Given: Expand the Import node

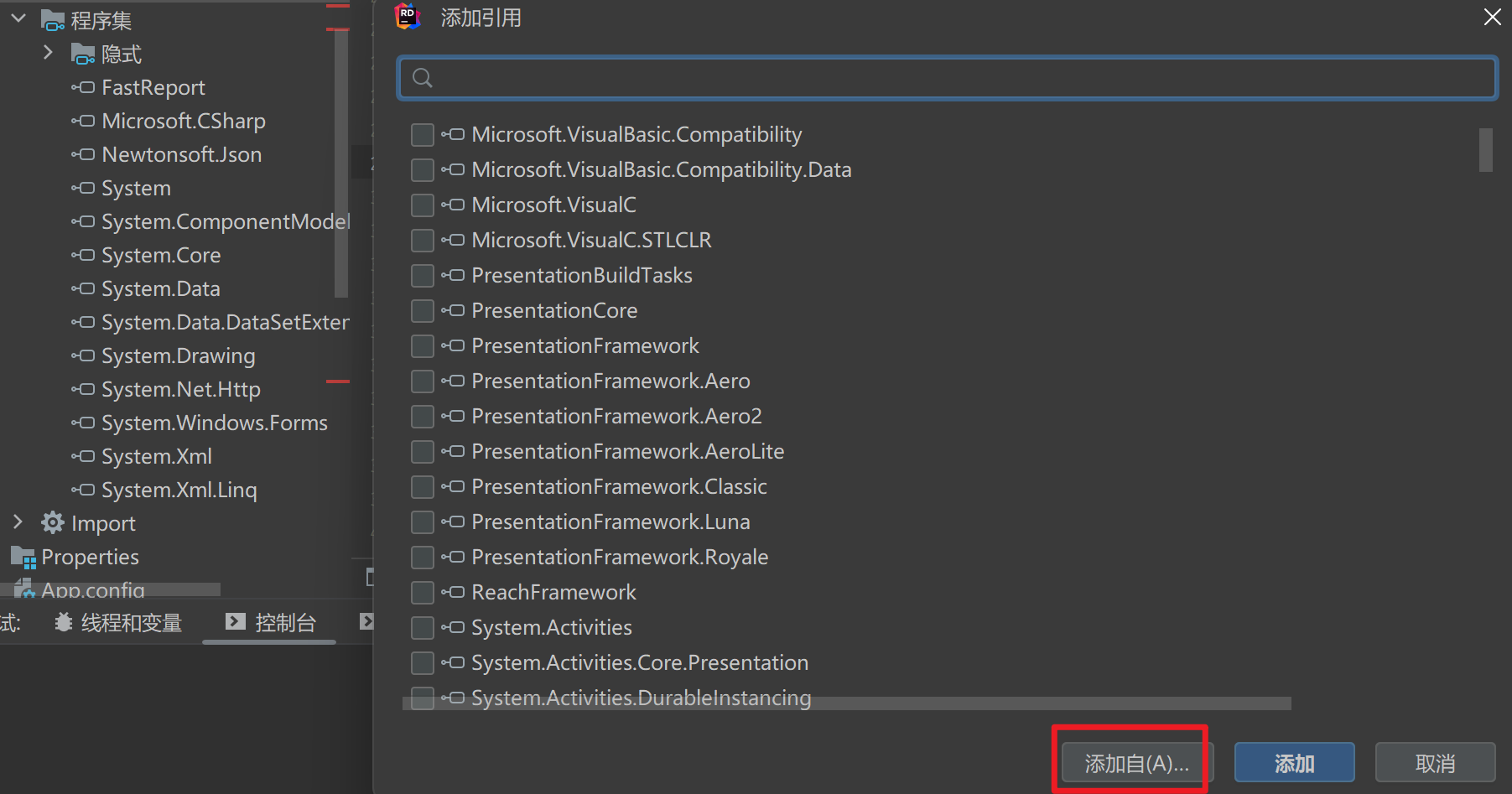Looking at the screenshot, I should [18, 522].
